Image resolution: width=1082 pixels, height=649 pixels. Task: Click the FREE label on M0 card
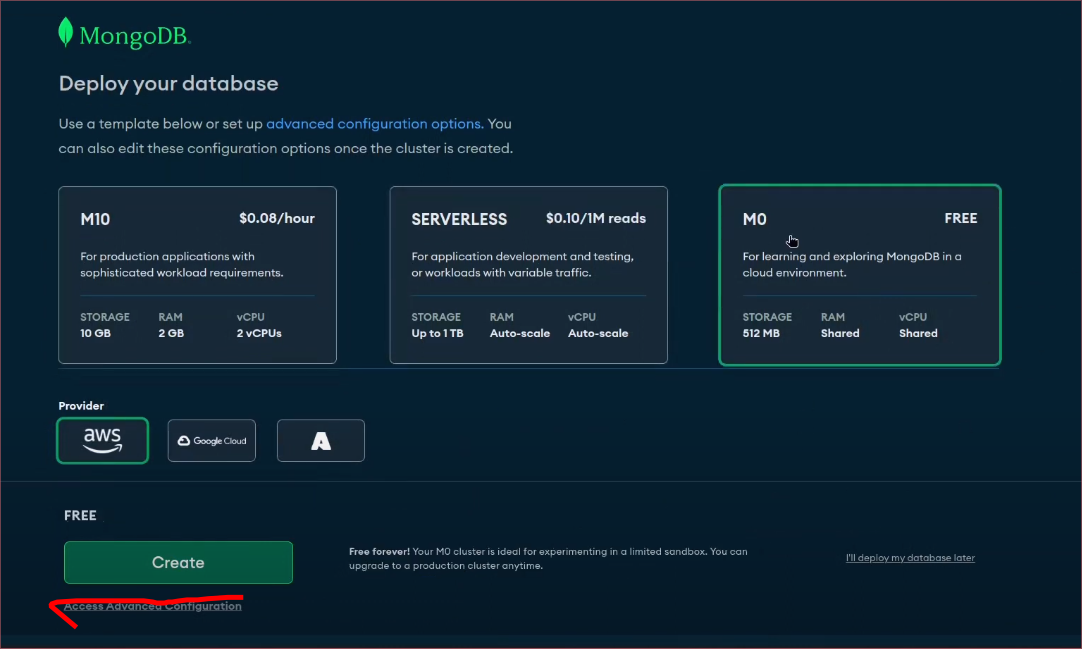(961, 218)
